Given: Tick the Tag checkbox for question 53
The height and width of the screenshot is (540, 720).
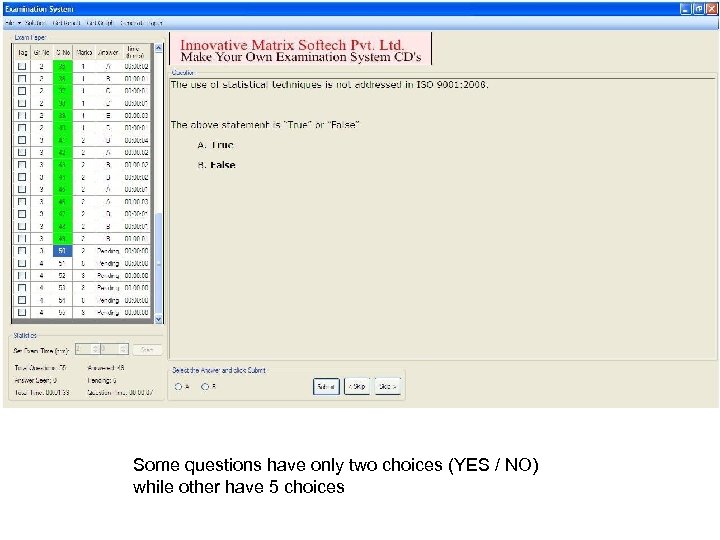Looking at the screenshot, I should point(22,288).
